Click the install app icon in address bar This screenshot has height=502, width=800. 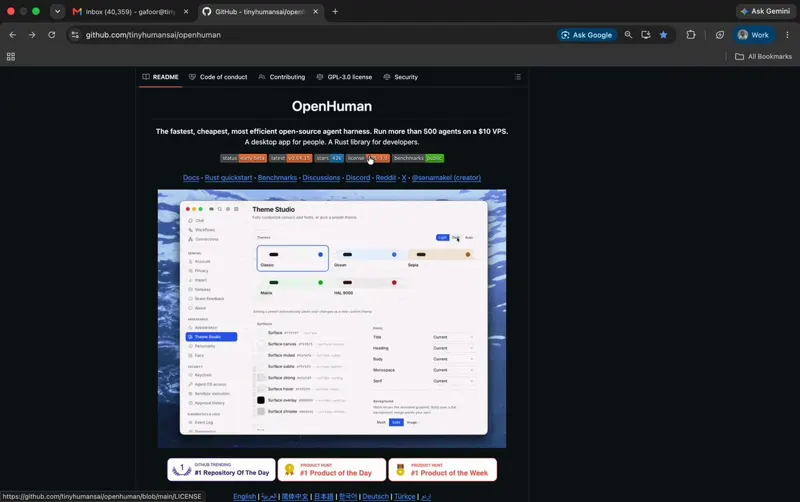tap(646, 35)
